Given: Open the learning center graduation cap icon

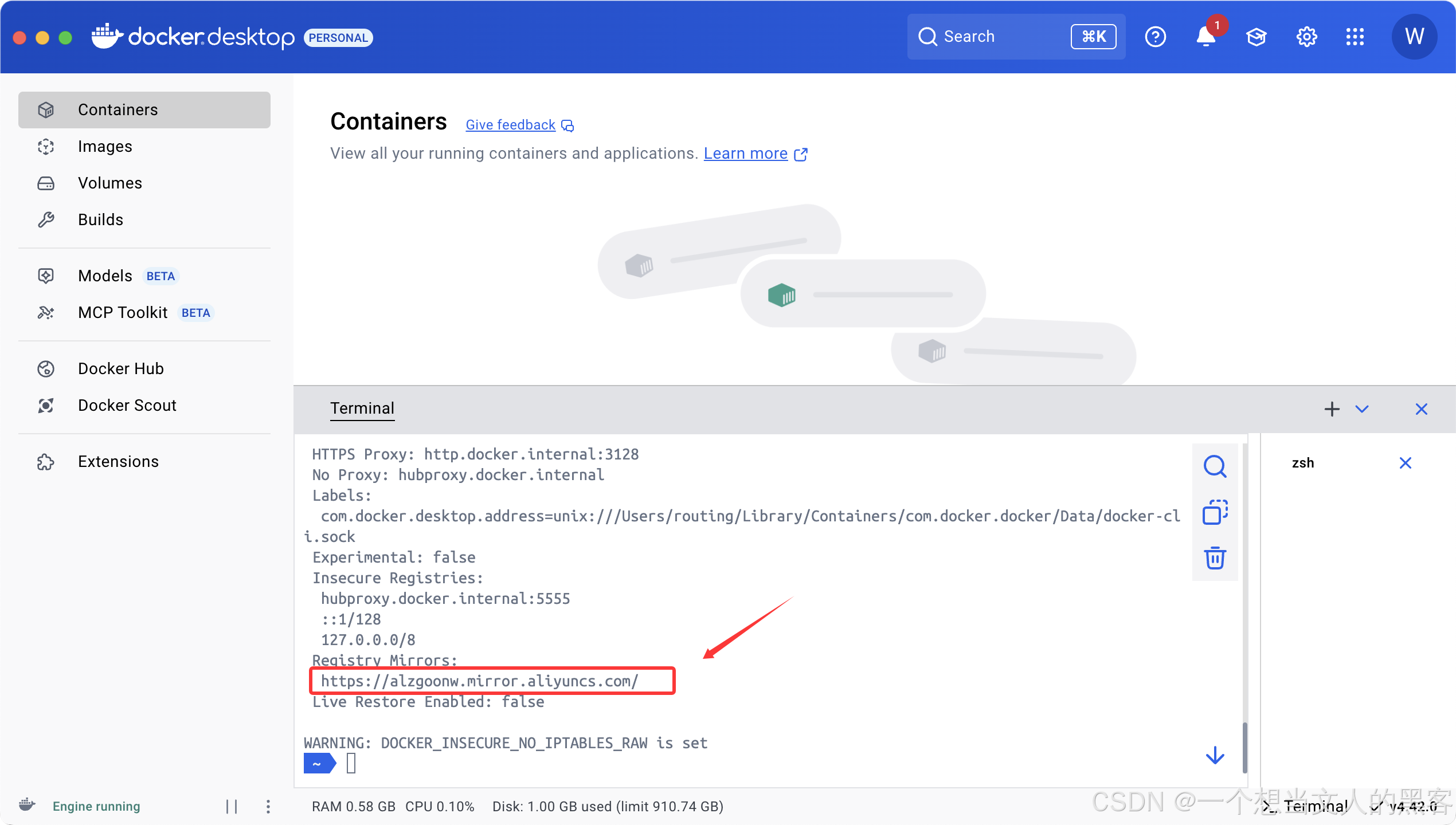Looking at the screenshot, I should click(x=1256, y=36).
